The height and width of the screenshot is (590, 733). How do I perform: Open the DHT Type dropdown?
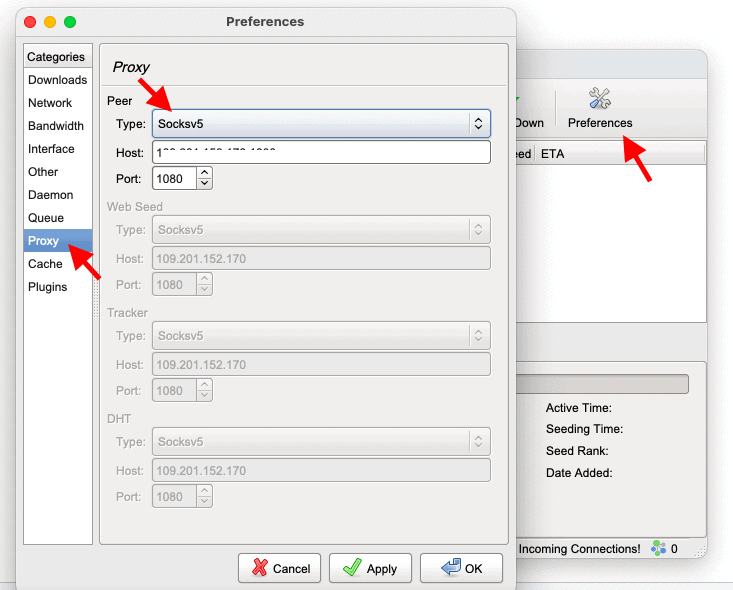click(321, 442)
